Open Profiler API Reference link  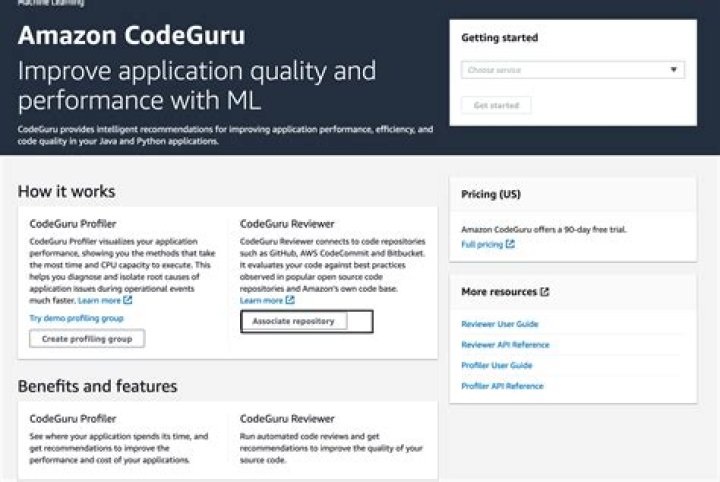coord(502,386)
